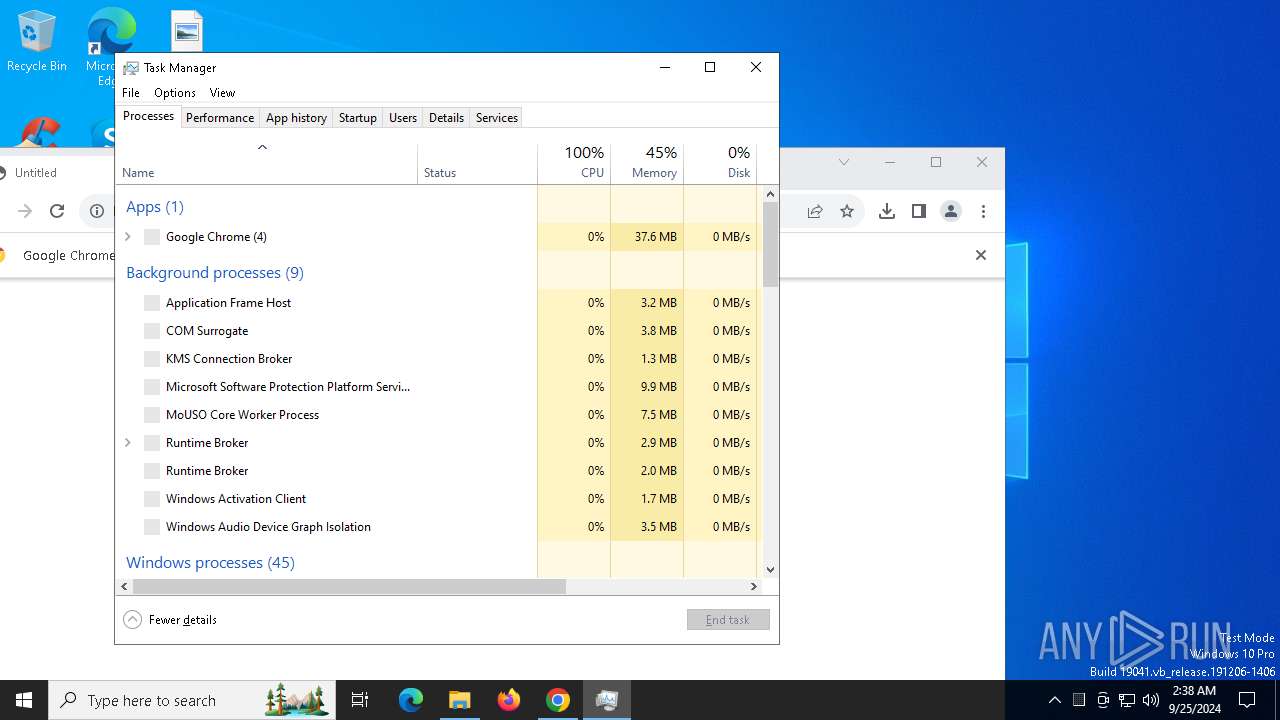The width and height of the screenshot is (1280, 720).
Task: Open Chrome's three-dot menu
Action: 983,211
